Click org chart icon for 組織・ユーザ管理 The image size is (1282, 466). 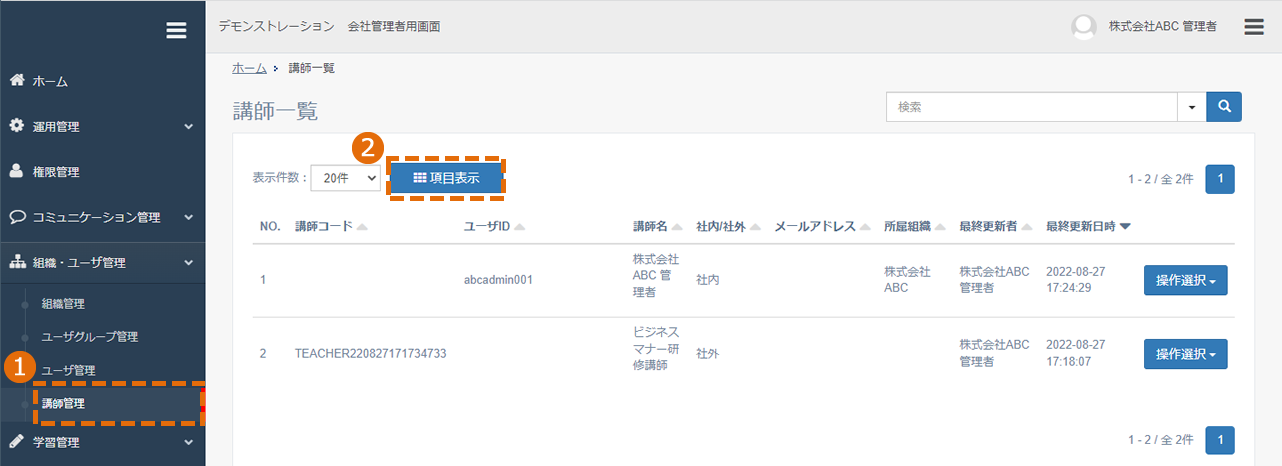[17, 262]
